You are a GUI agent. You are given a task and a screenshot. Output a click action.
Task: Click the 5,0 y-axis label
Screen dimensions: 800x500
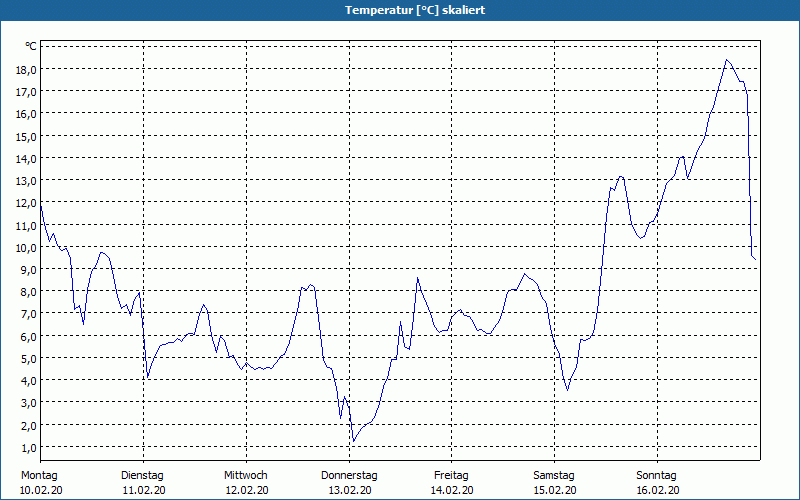(x=26, y=358)
